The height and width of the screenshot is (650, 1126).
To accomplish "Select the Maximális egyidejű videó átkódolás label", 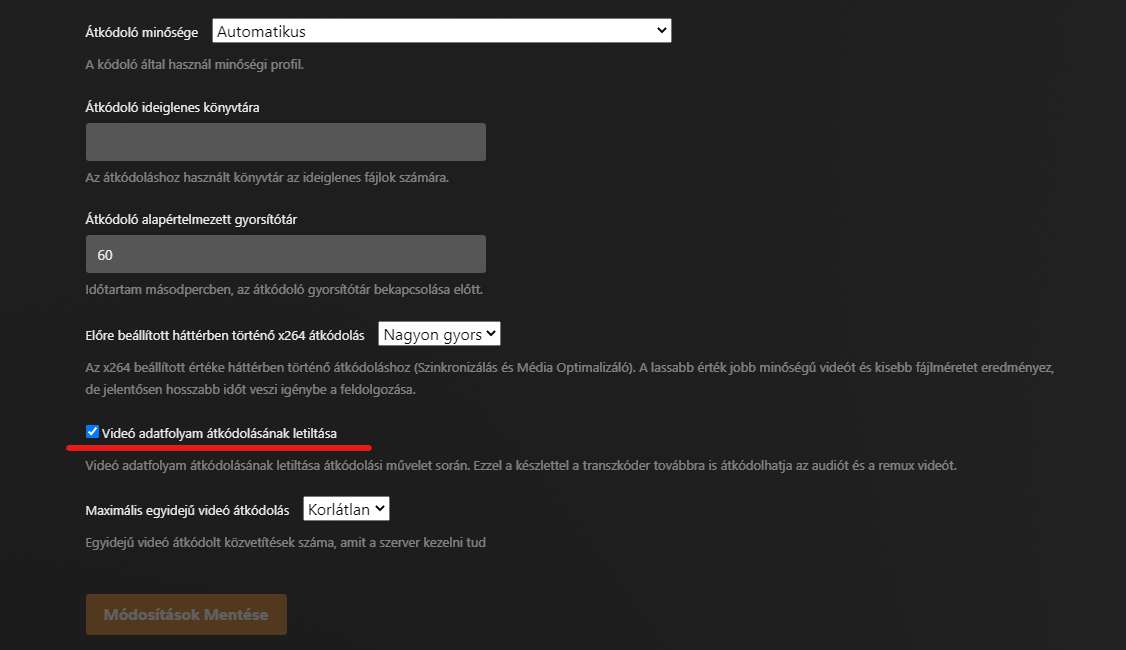I will 187,511.
